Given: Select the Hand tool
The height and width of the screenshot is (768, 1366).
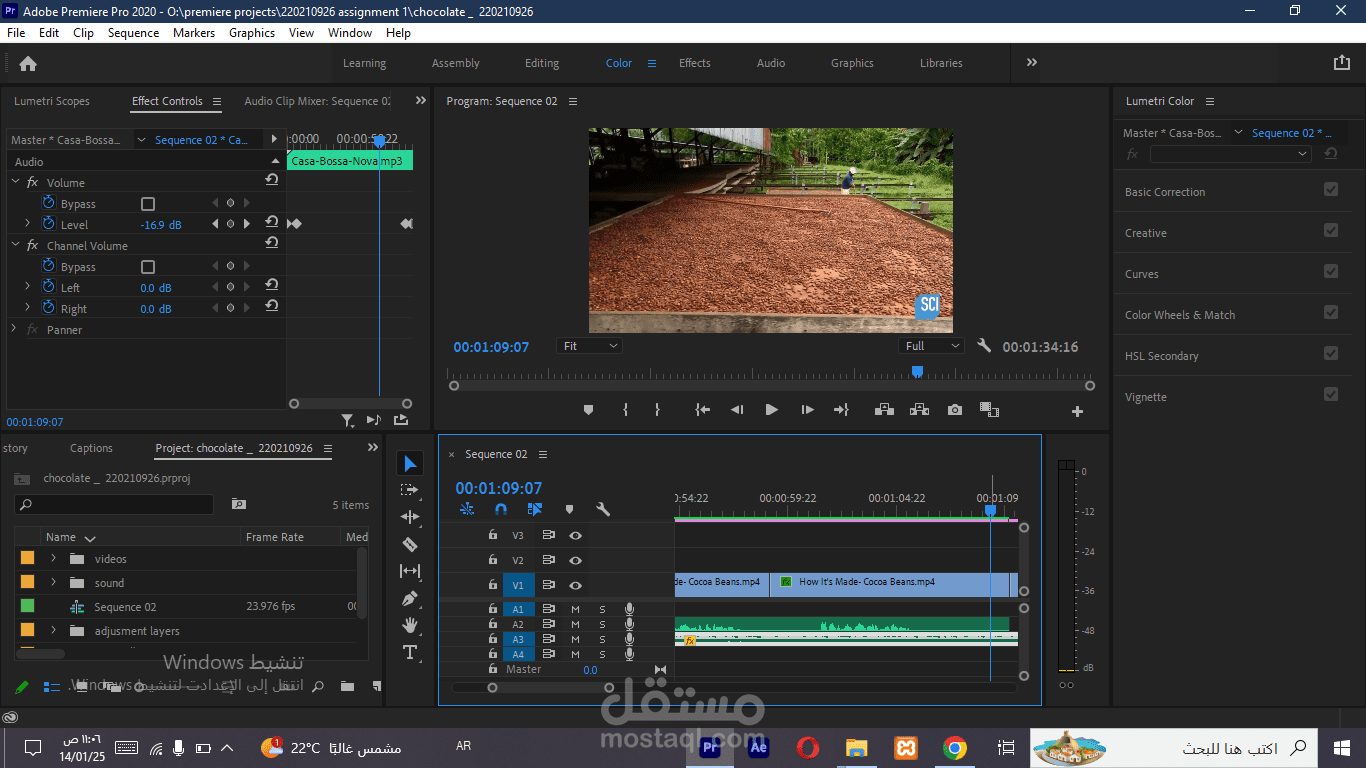Looking at the screenshot, I should (410, 625).
